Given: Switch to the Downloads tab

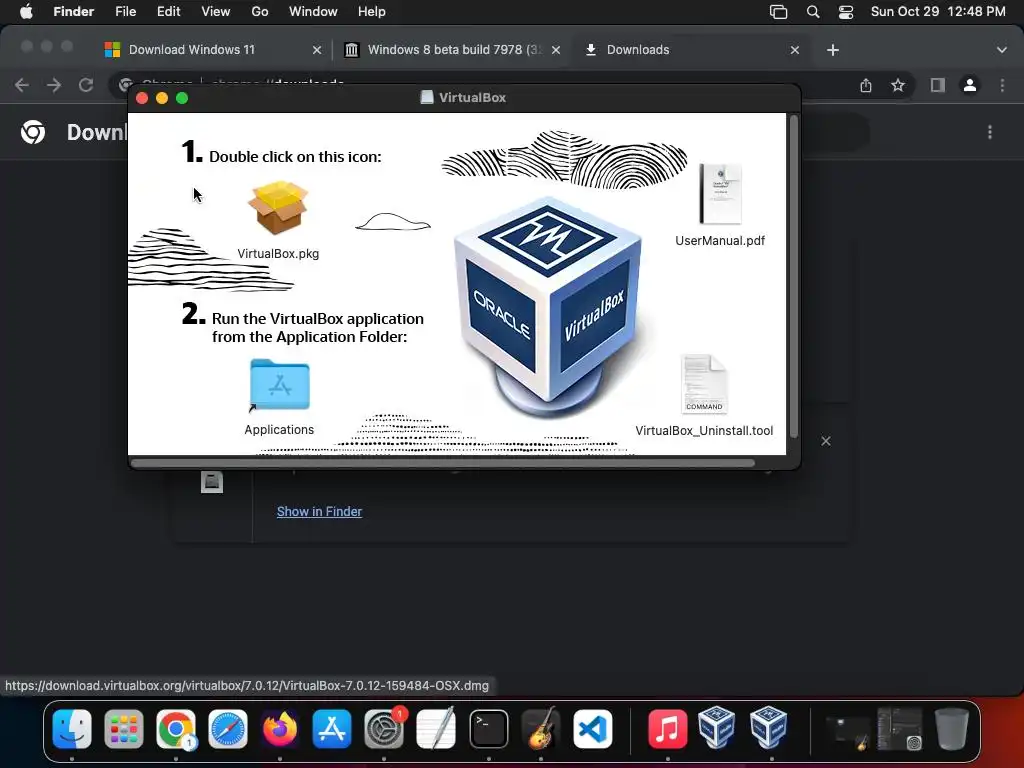Looking at the screenshot, I should pos(691,50).
